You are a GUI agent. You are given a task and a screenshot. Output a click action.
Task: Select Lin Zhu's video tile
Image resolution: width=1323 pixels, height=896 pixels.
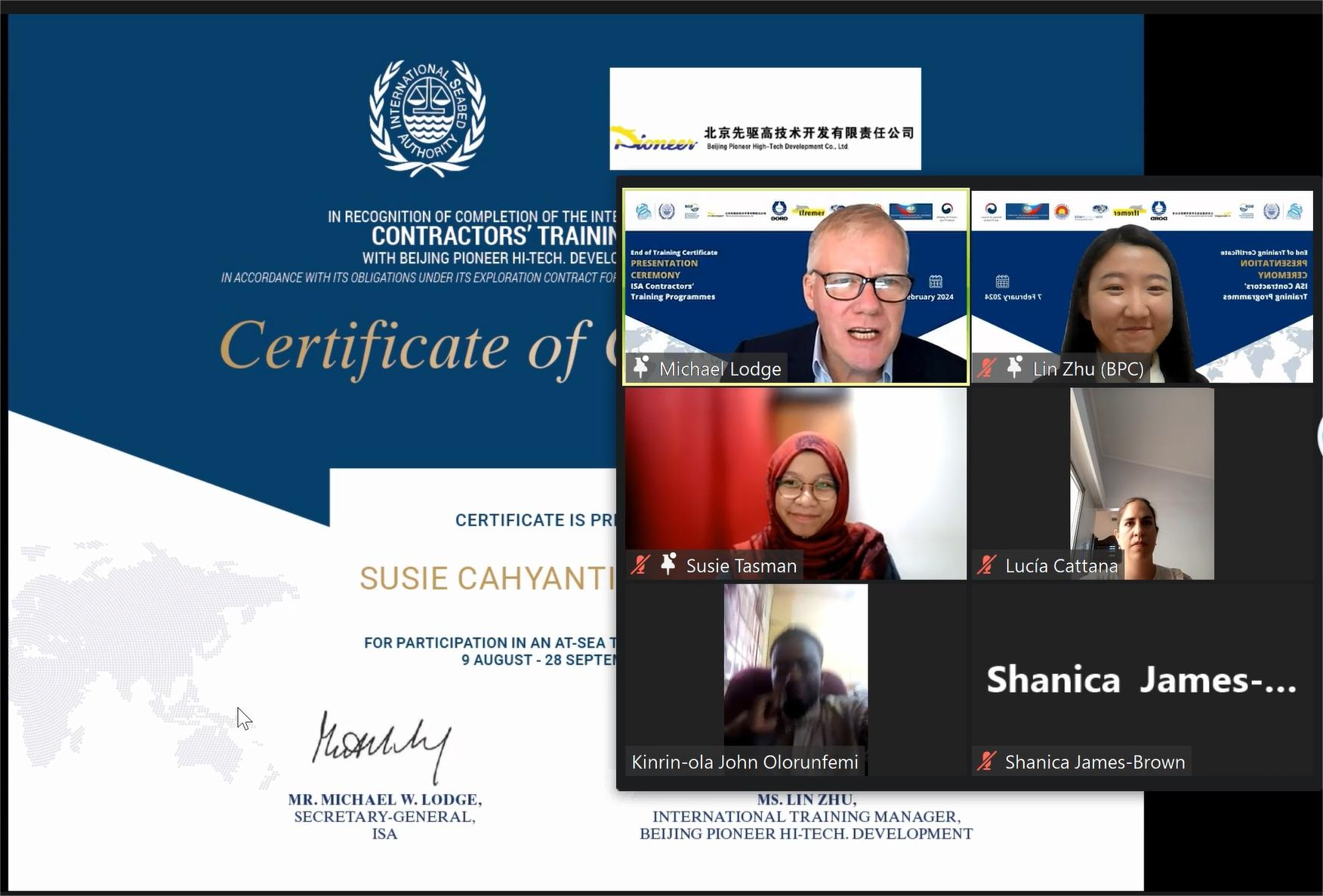(x=1142, y=287)
